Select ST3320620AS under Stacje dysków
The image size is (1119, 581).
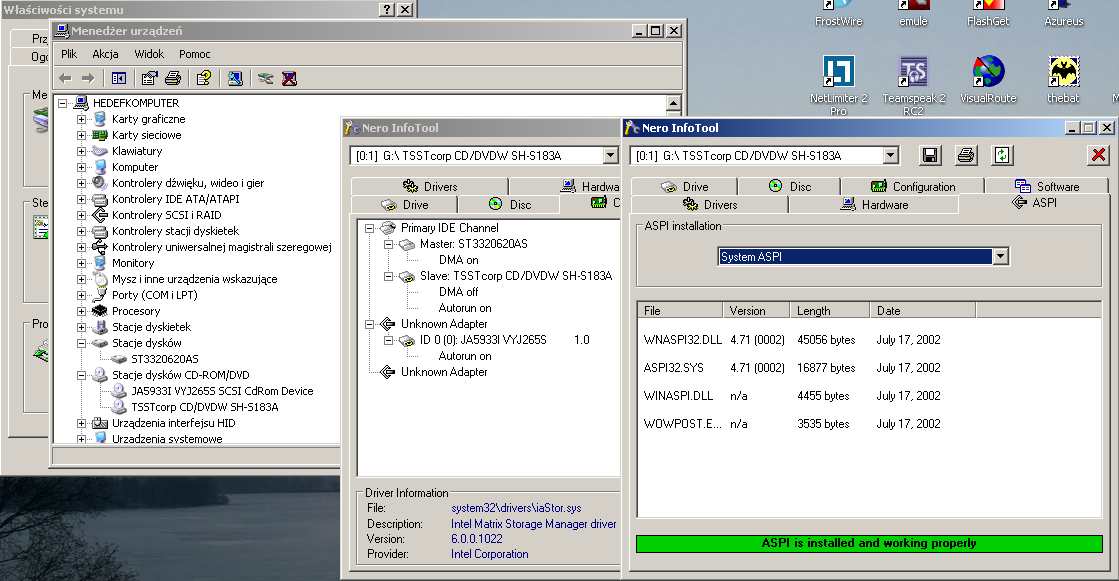coord(164,359)
